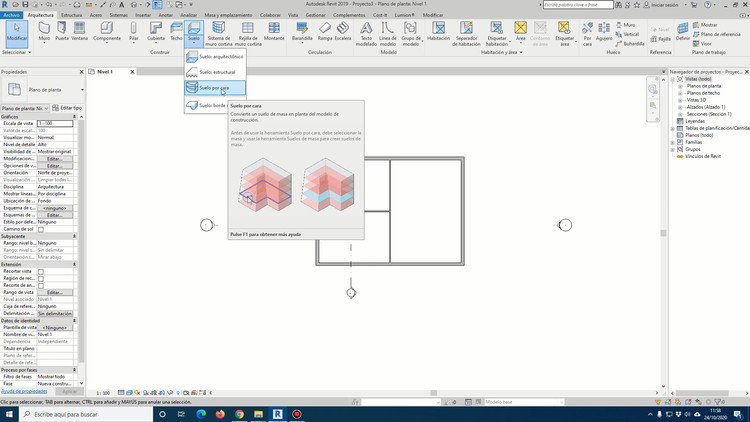Toggle Recorte de anotación checkbox
Screen dimensions: 750x422
41,286
